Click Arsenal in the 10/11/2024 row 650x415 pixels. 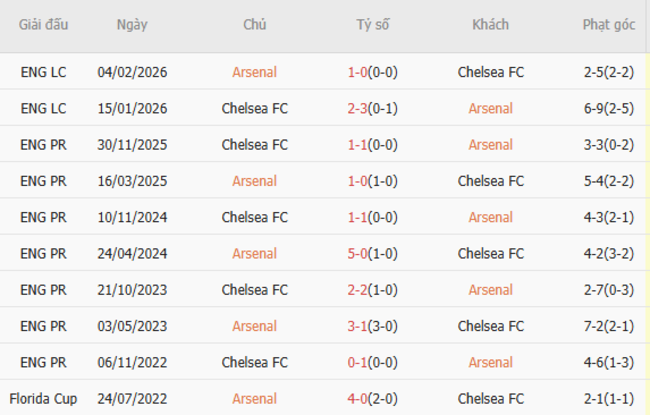coord(490,217)
